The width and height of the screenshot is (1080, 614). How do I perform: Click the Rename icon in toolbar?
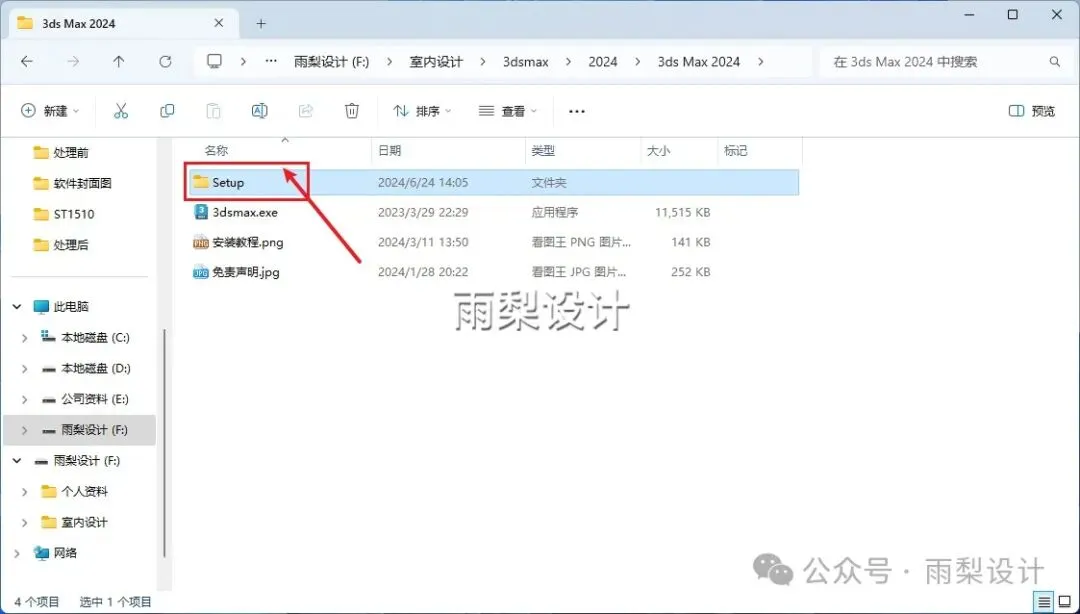260,111
